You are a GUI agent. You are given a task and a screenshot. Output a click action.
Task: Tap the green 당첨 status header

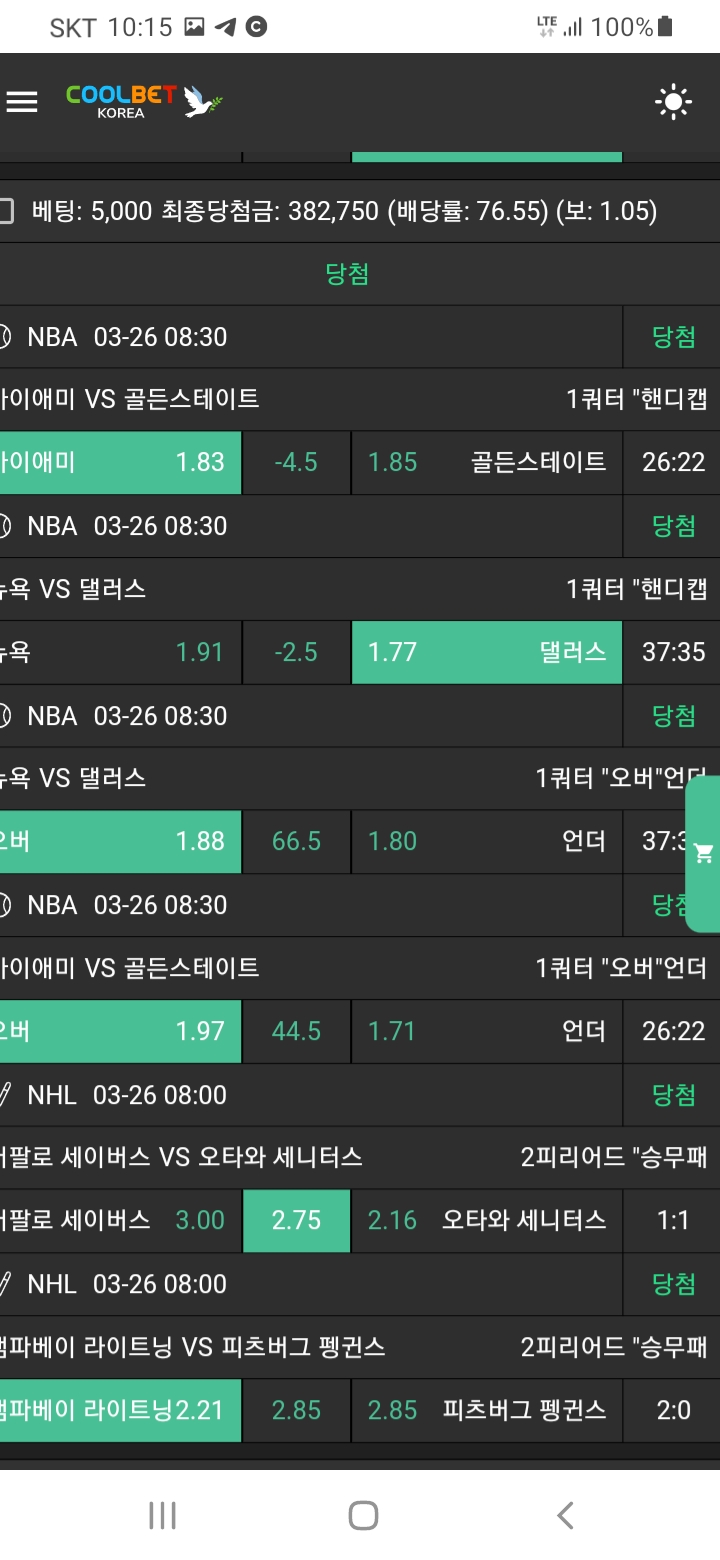(x=348, y=274)
